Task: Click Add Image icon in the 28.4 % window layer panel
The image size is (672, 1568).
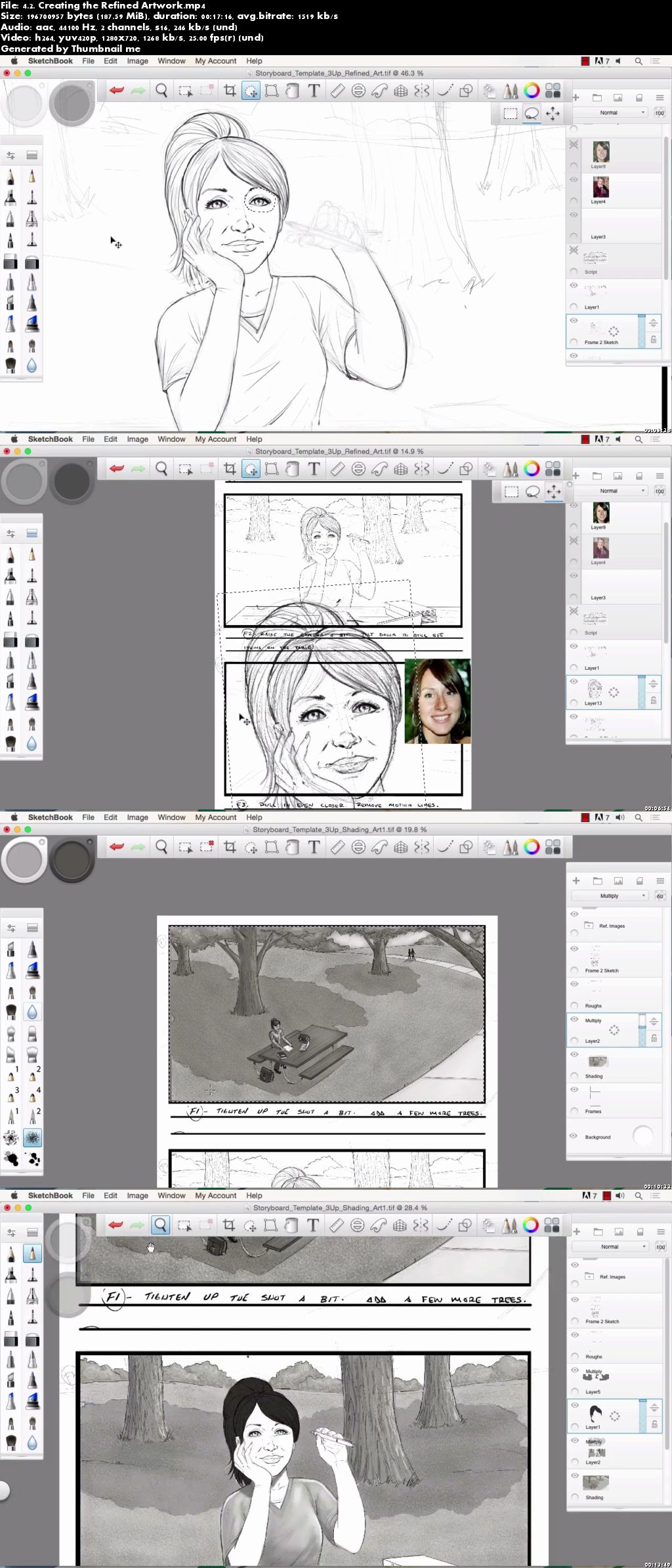Action: coord(618,1231)
